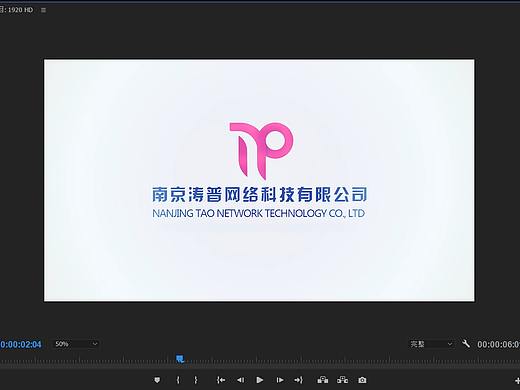Image resolution: width=520 pixels, height=390 pixels.
Task: Click the blue playhead on time ruler
Action: (x=180, y=359)
